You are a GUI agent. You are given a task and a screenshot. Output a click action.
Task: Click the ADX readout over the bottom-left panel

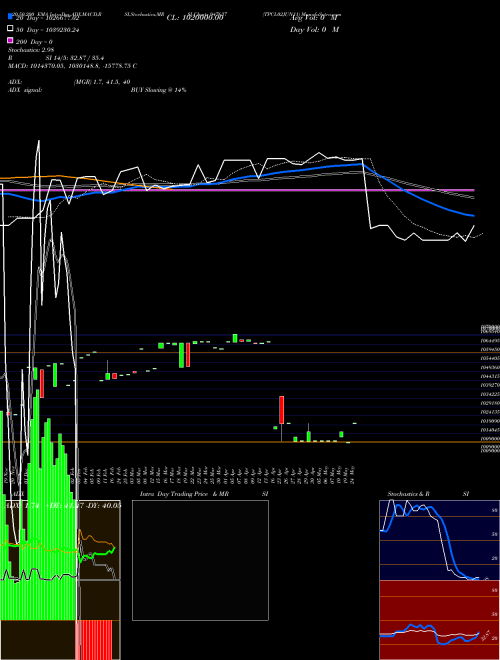(63, 505)
